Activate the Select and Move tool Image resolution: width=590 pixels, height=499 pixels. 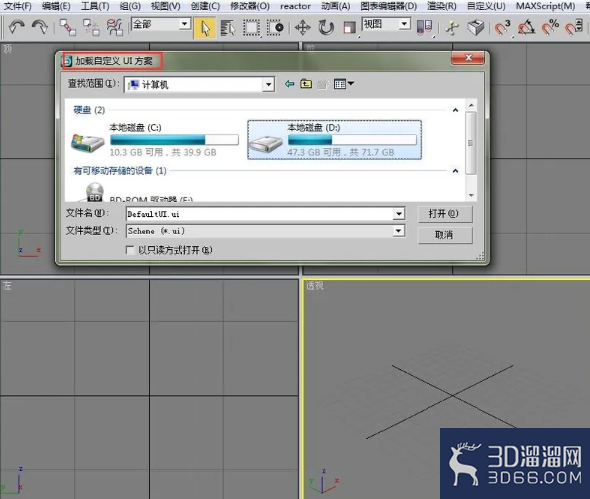point(303,28)
